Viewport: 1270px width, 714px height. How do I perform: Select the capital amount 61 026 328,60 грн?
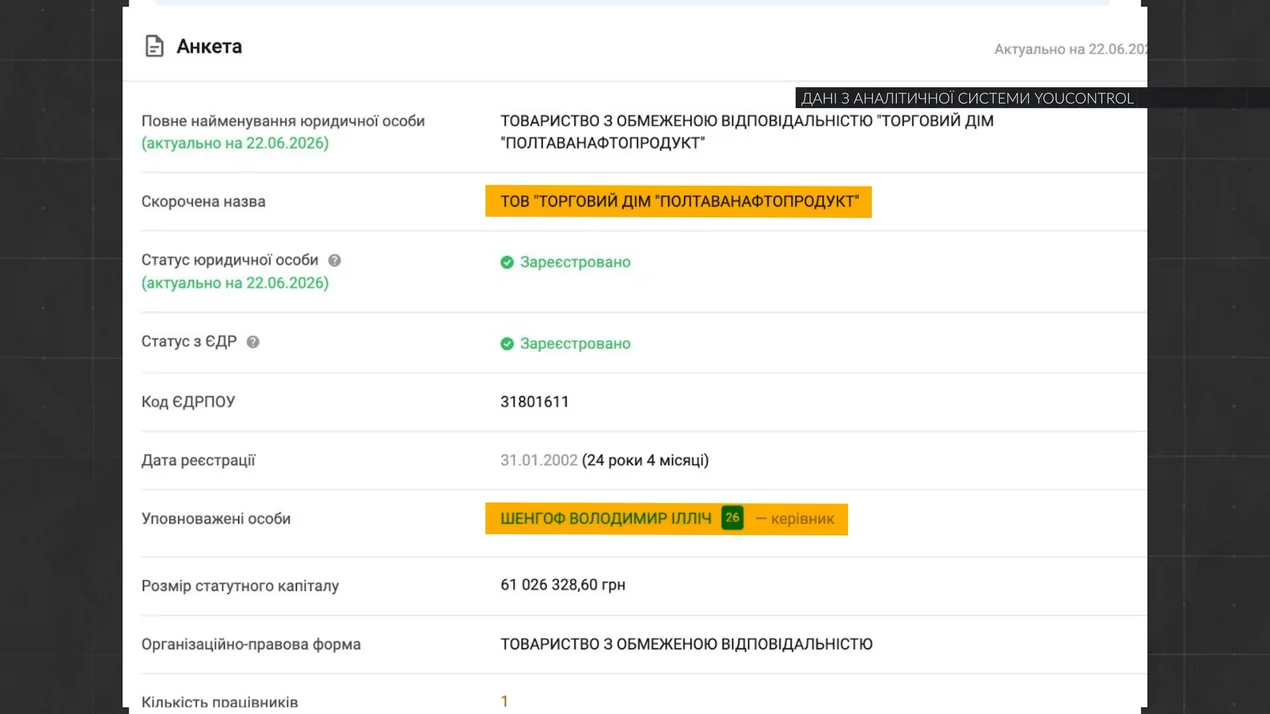point(563,585)
